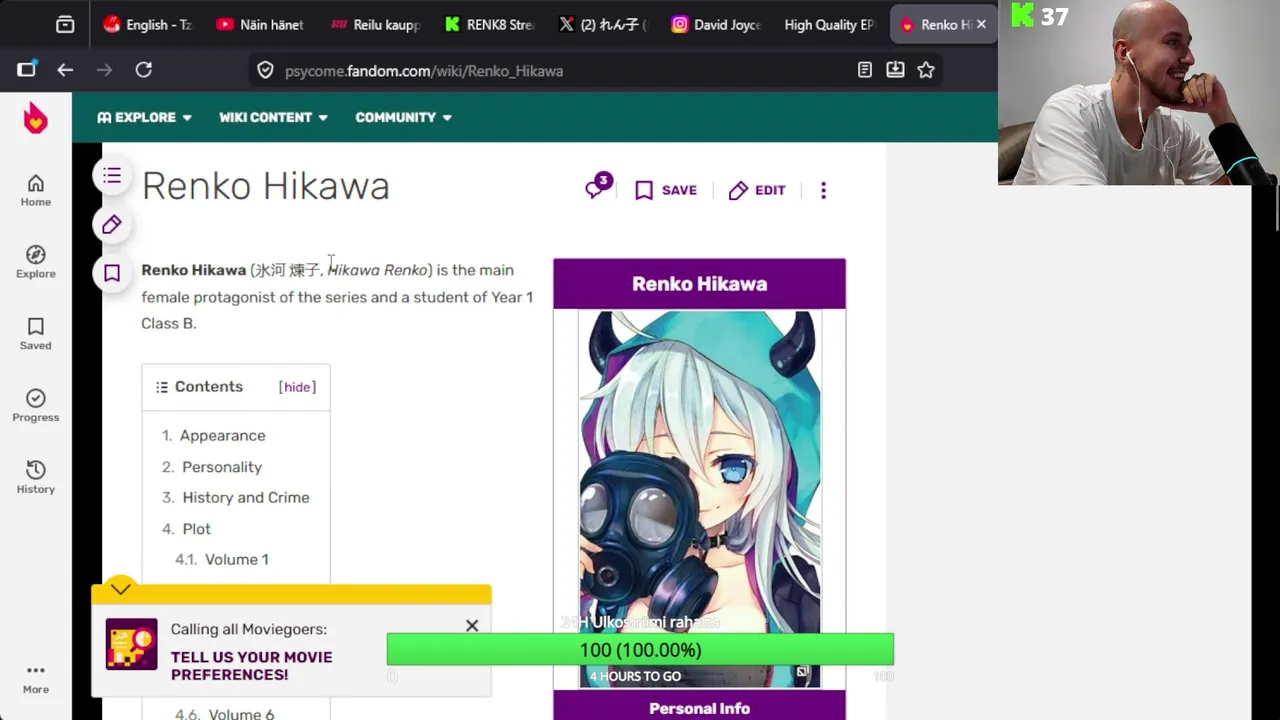Click the install app icon in address bar
Viewport: 1280px width, 720px height.
(x=895, y=70)
